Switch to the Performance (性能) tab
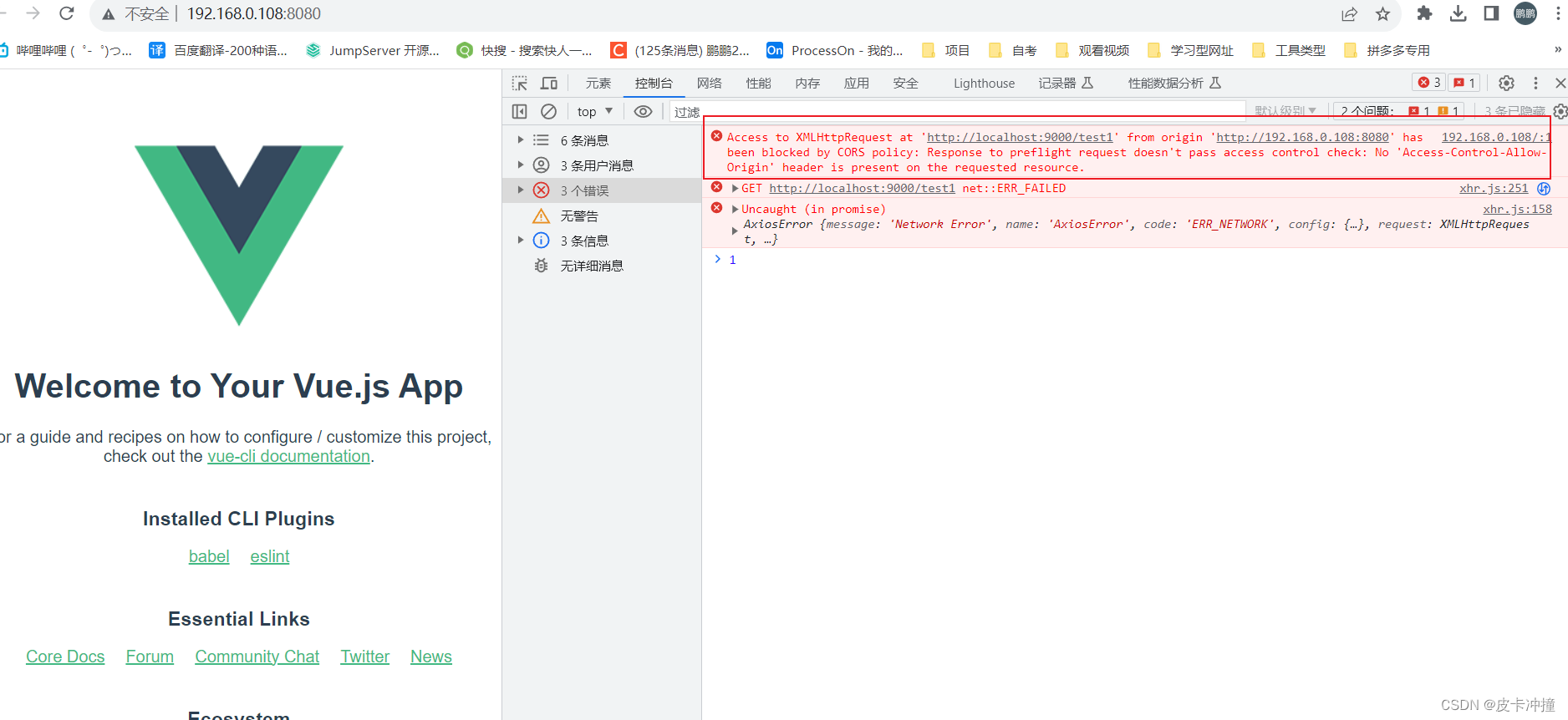The height and width of the screenshot is (720, 1568). pos(759,83)
